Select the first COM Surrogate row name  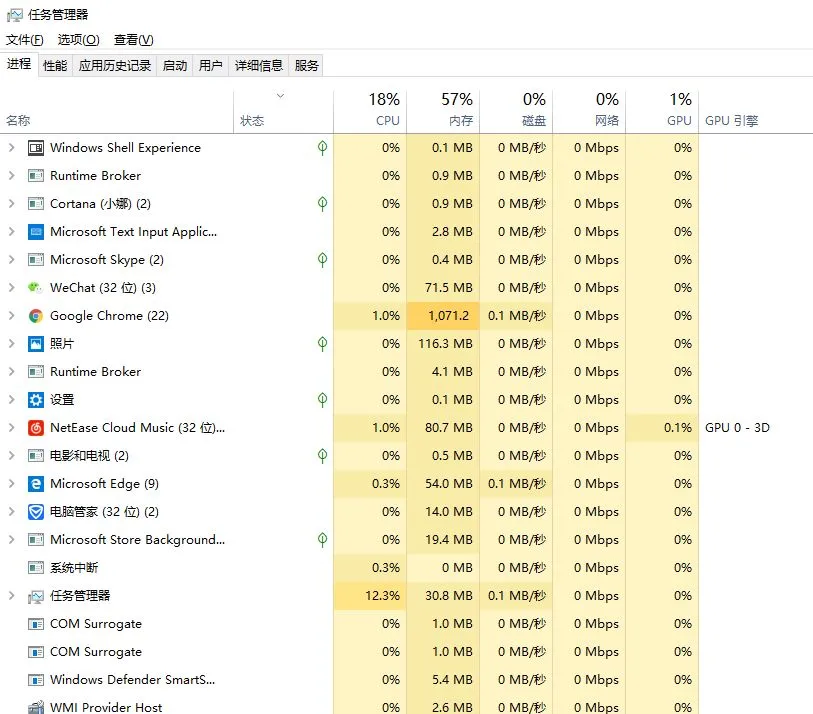tap(96, 624)
